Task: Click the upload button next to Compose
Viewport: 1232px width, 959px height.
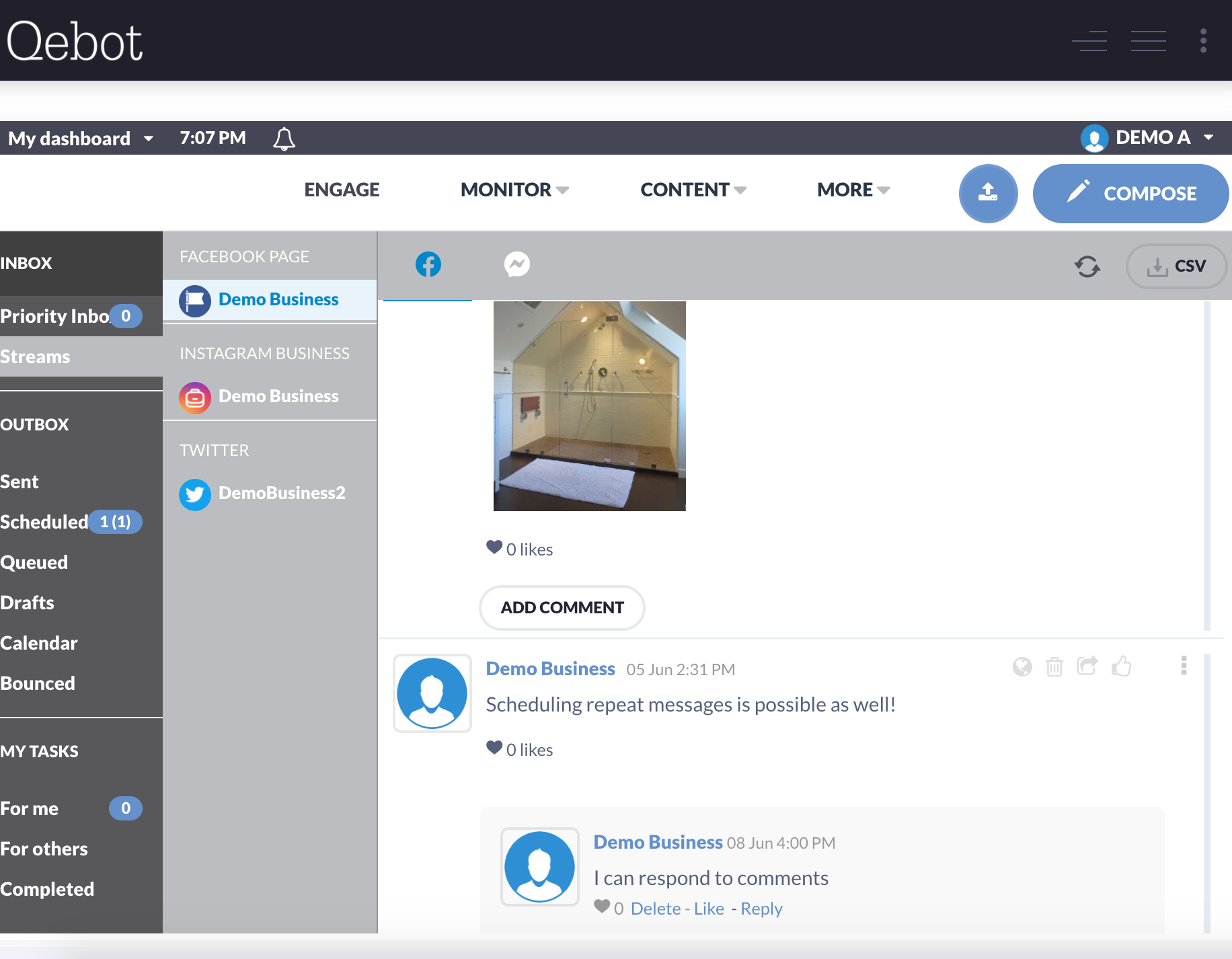Action: tap(988, 193)
